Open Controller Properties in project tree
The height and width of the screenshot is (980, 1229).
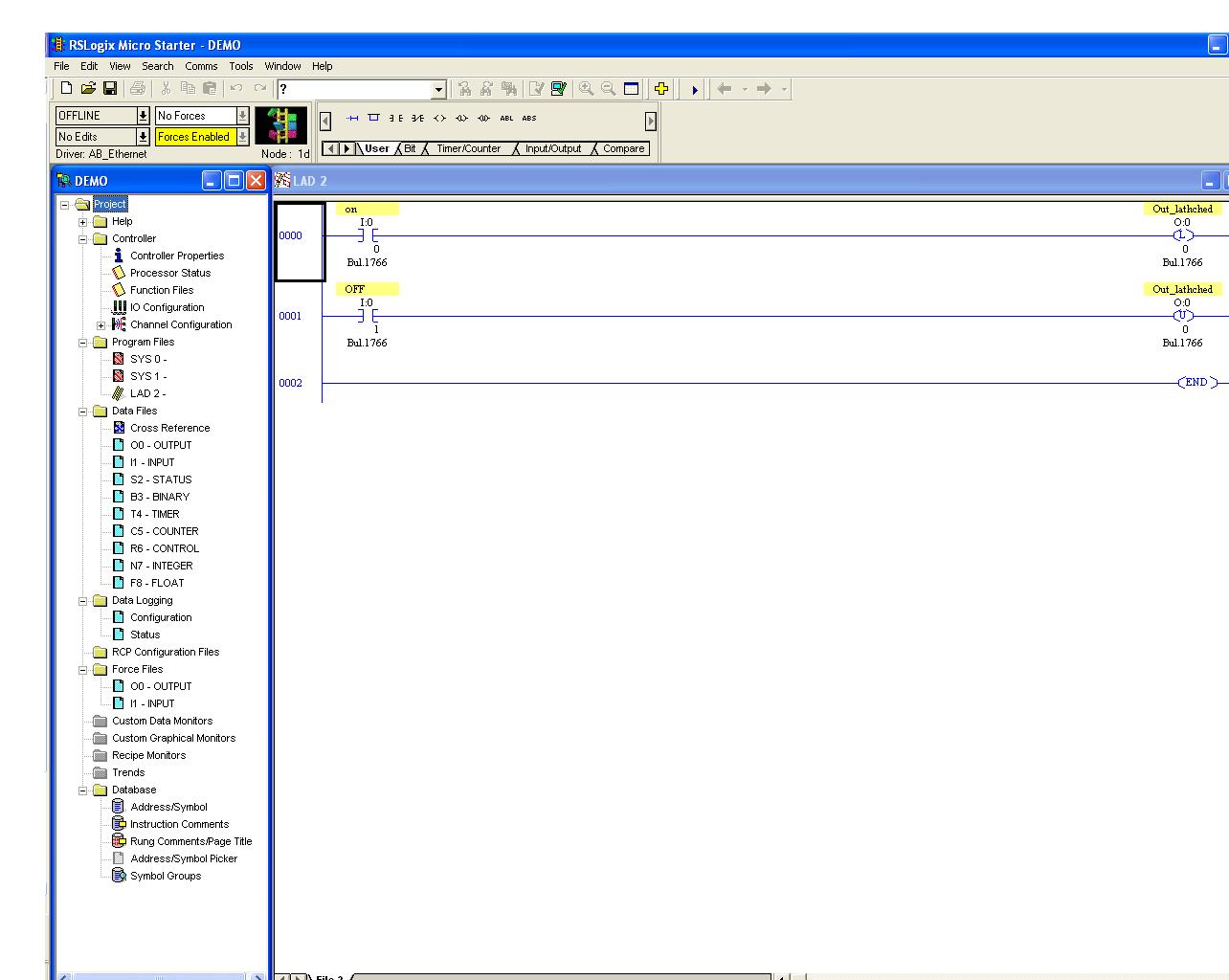click(177, 256)
